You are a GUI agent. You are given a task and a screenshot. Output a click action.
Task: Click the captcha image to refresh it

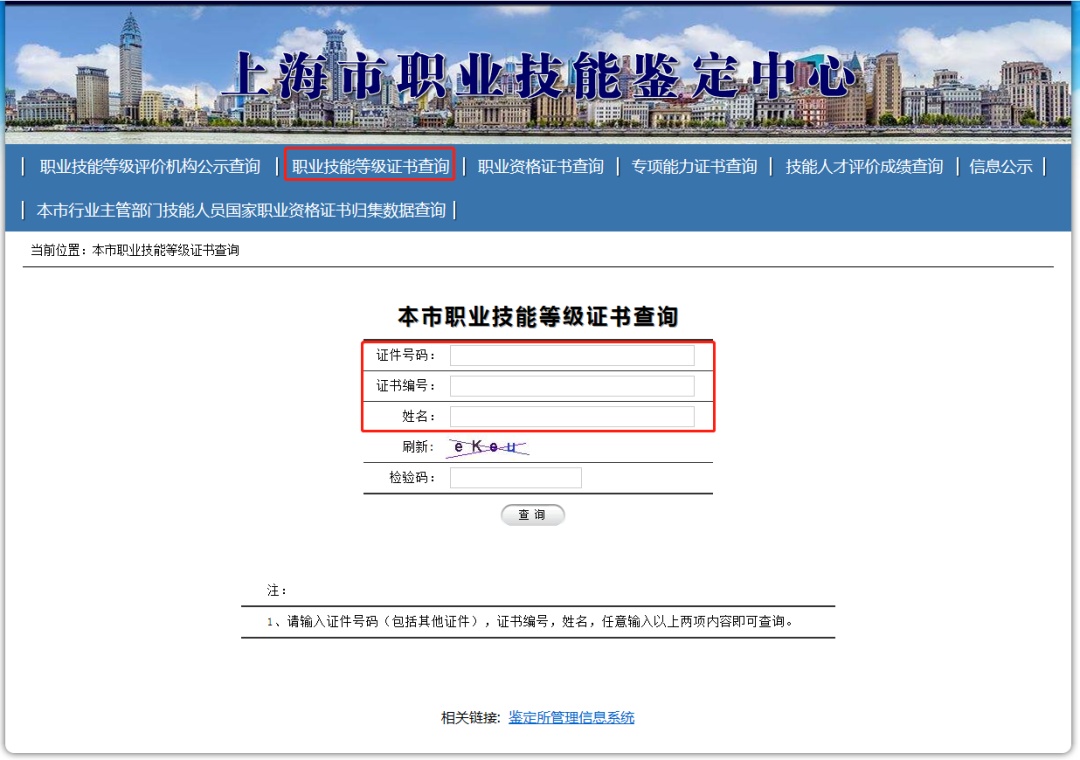pos(487,448)
